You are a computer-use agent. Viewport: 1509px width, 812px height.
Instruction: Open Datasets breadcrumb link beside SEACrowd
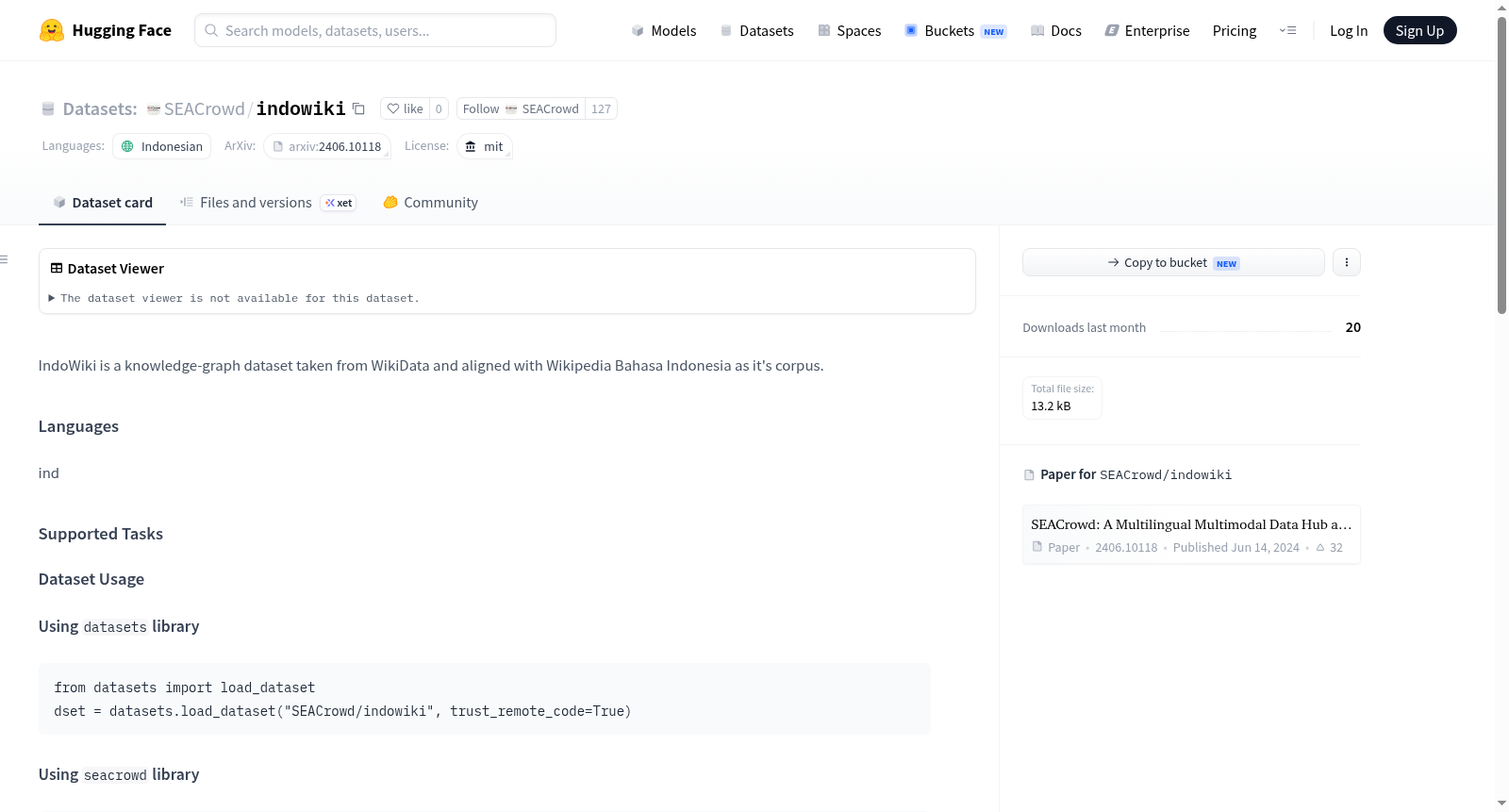pyautogui.click(x=100, y=108)
